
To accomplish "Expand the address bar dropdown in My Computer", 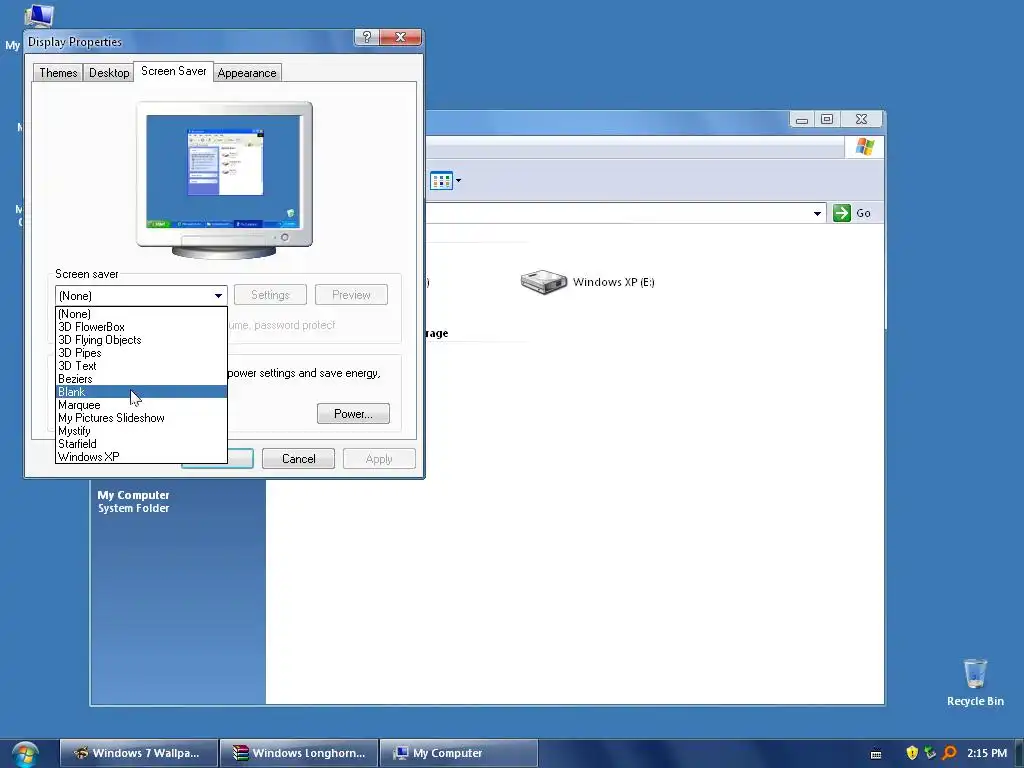I will click(817, 214).
